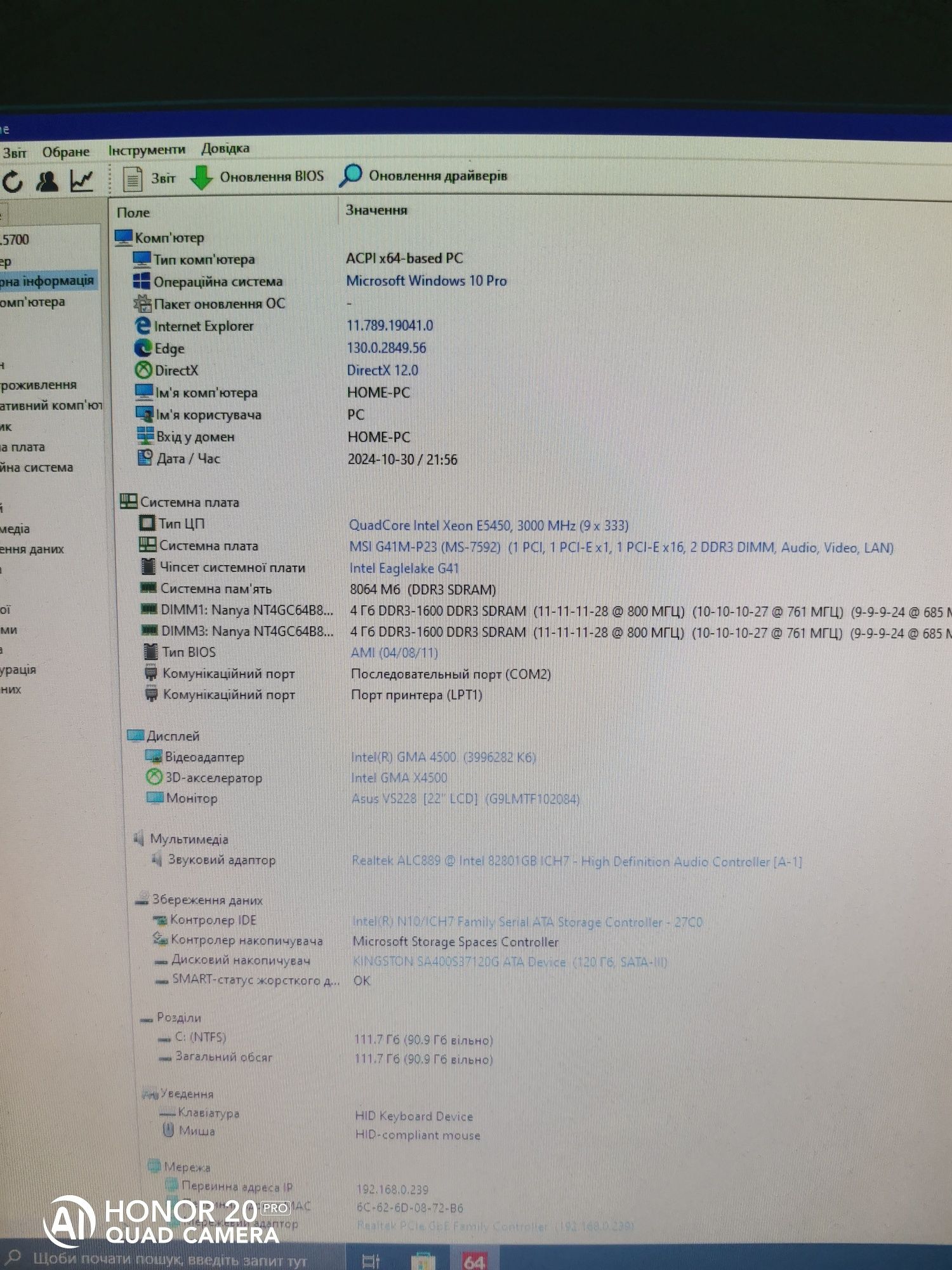Click the Звіт report toolbar button
Screen dimensions: 952x1270
click(149, 178)
